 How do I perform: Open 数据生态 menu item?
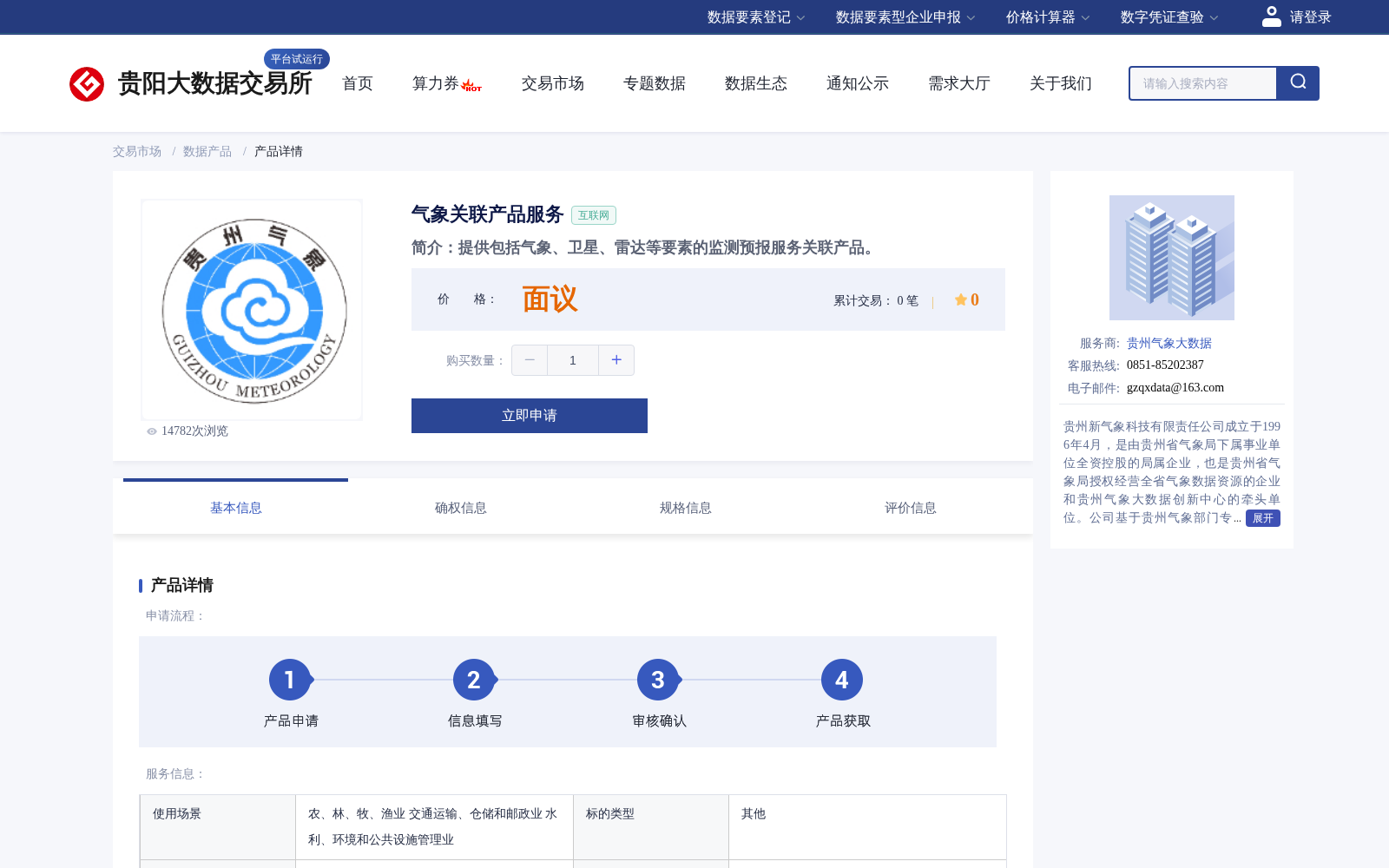coord(756,83)
